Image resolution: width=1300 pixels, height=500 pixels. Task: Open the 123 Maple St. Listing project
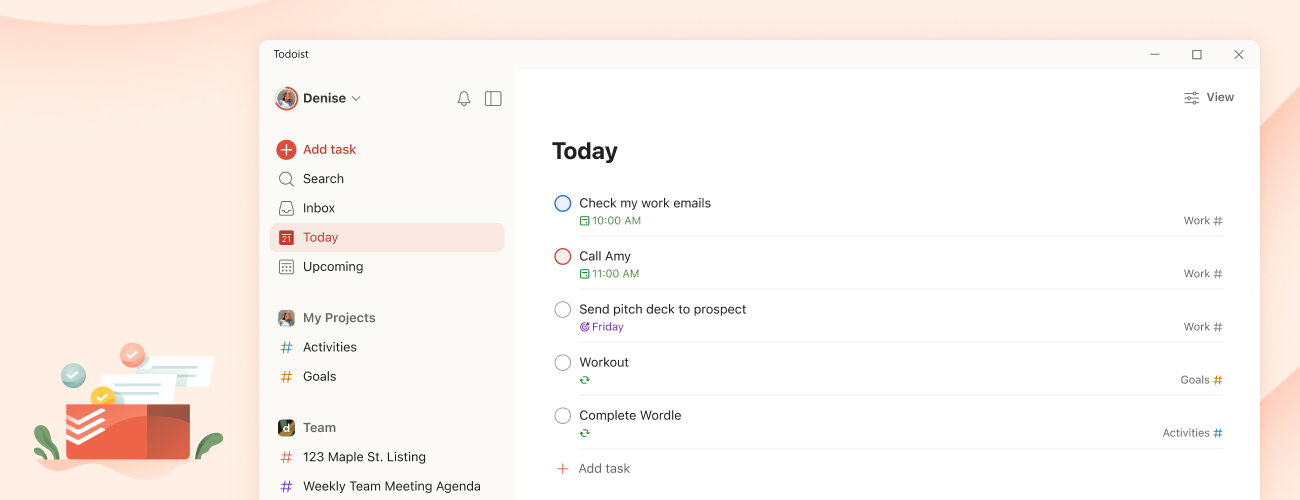tap(364, 457)
